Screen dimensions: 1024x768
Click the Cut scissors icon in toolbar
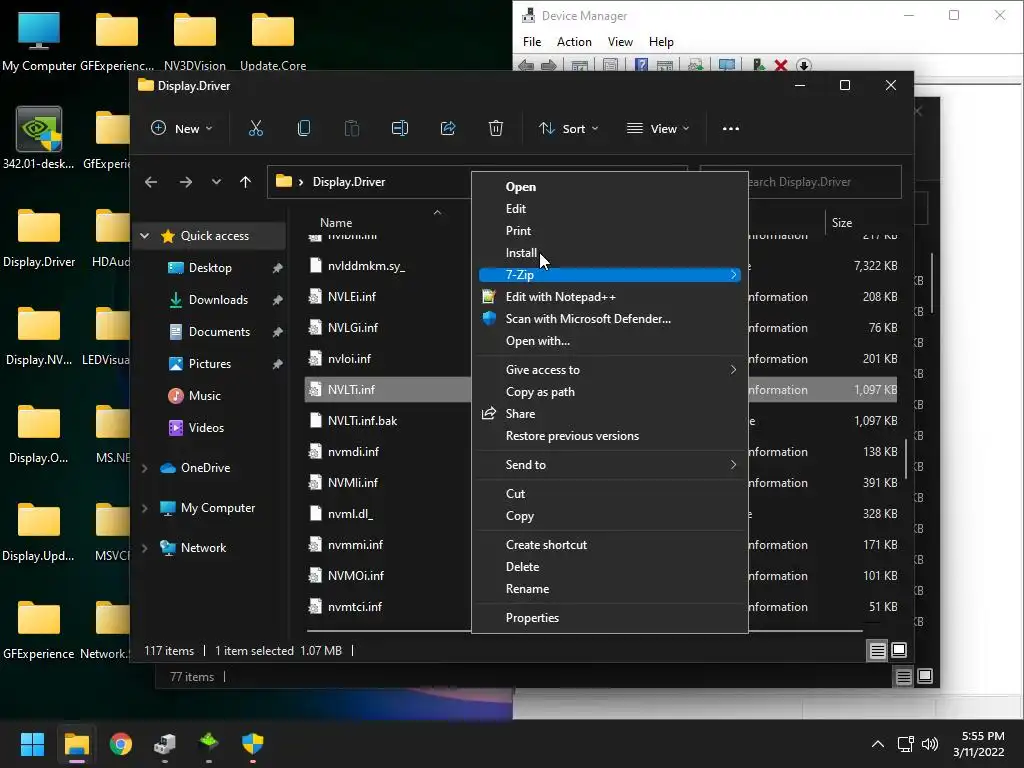coord(255,129)
